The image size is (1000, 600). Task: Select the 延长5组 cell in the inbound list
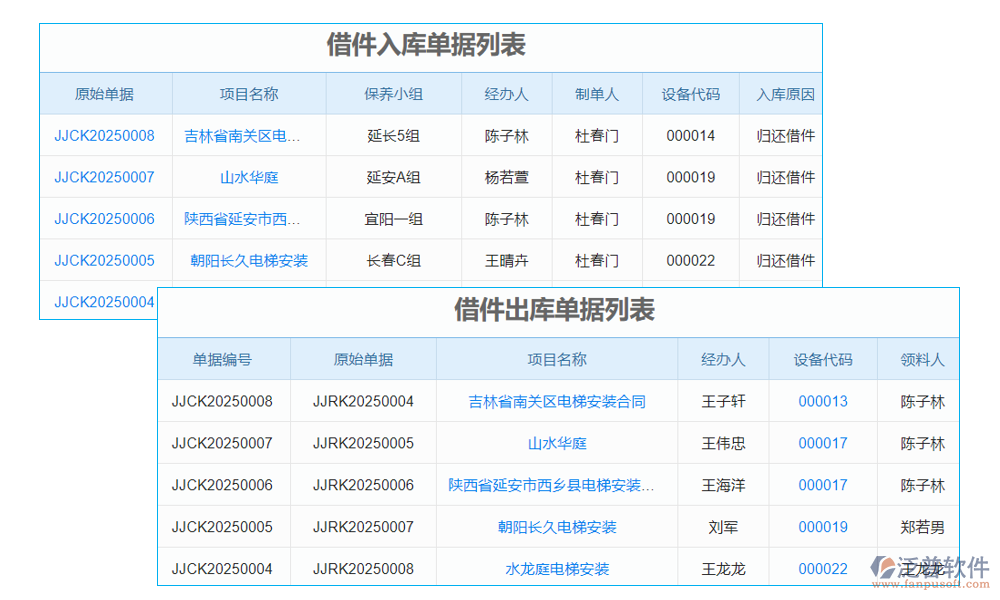393,136
